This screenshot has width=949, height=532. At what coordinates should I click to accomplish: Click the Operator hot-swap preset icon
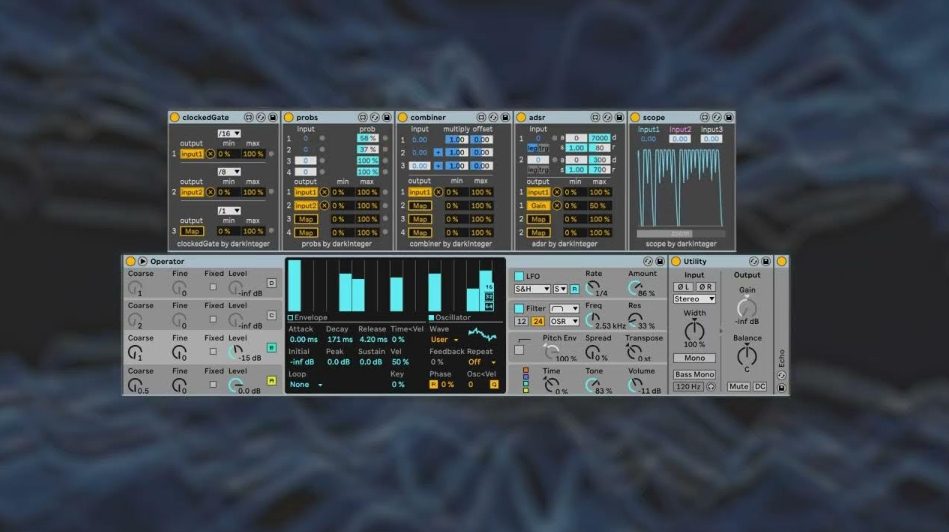coord(647,261)
